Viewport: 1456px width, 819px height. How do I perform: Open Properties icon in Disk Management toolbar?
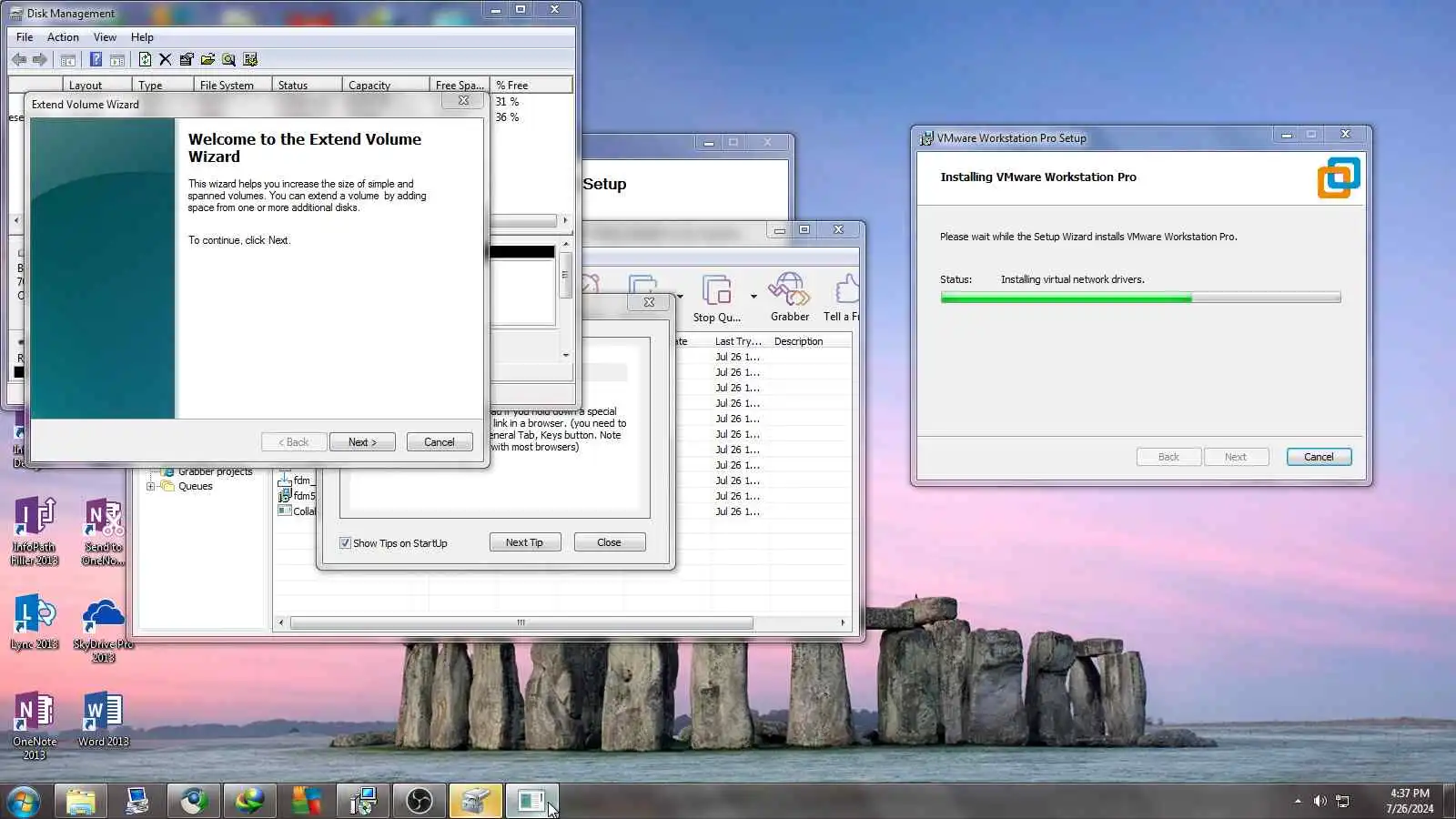(187, 60)
